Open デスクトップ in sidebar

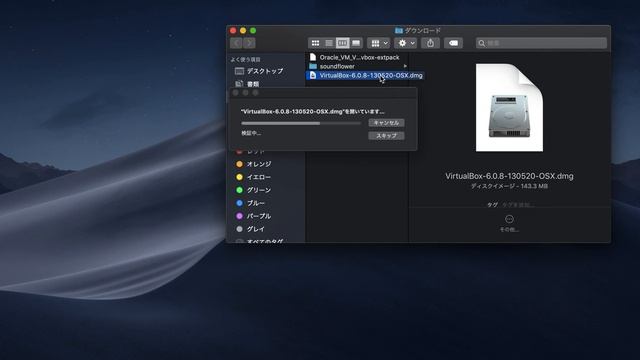click(x=264, y=71)
